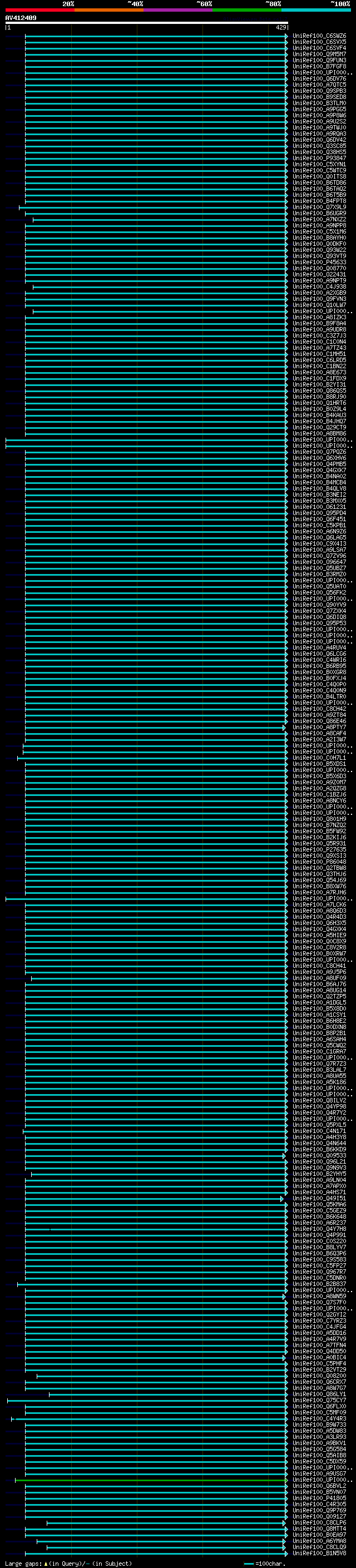Select the UniRef100_B4FPT8 label
Screen dimensions: 356x1568
click(x=319, y=201)
